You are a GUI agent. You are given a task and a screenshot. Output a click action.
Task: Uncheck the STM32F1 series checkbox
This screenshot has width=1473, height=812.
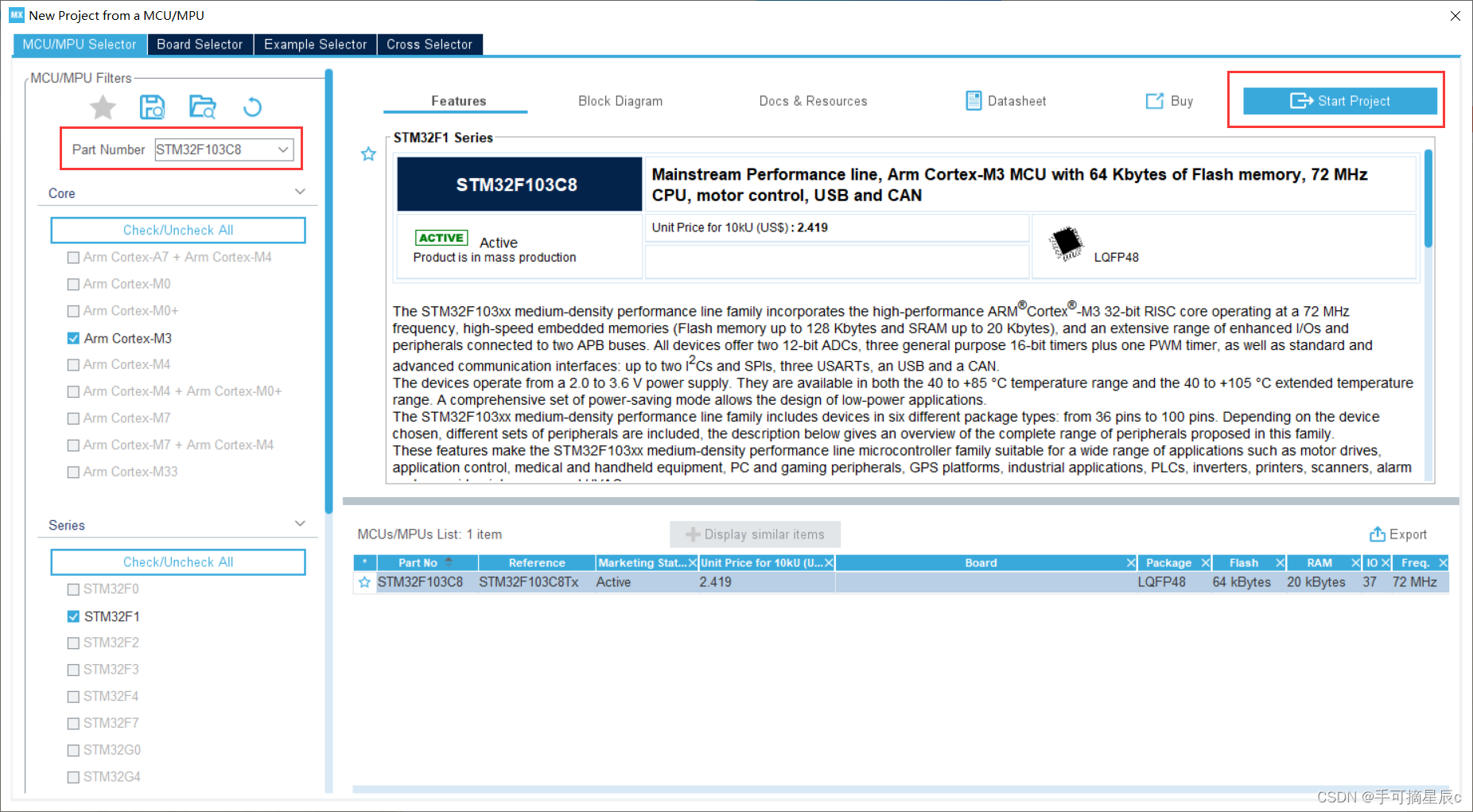click(73, 616)
